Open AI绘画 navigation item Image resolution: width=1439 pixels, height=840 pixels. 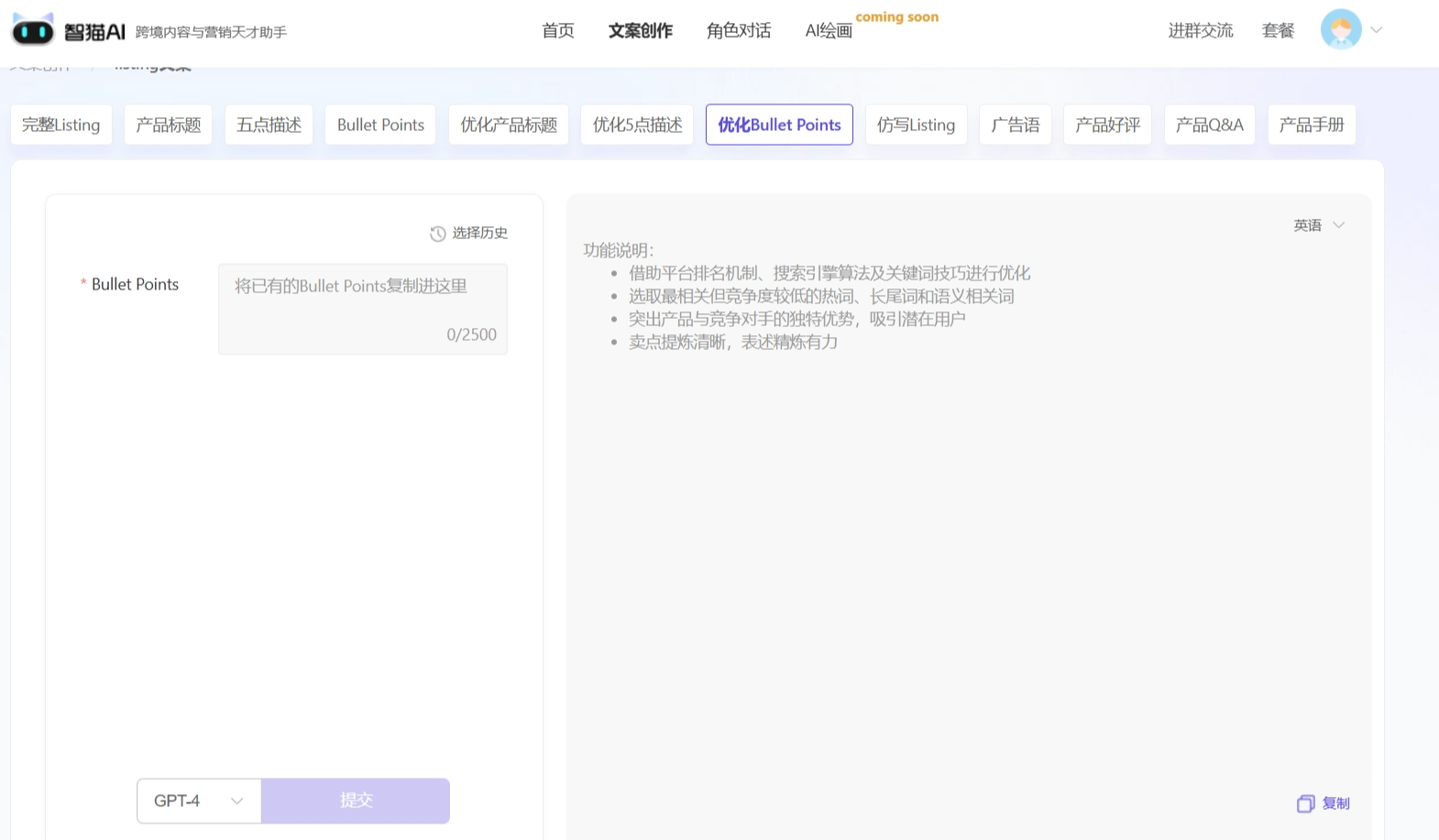(829, 30)
